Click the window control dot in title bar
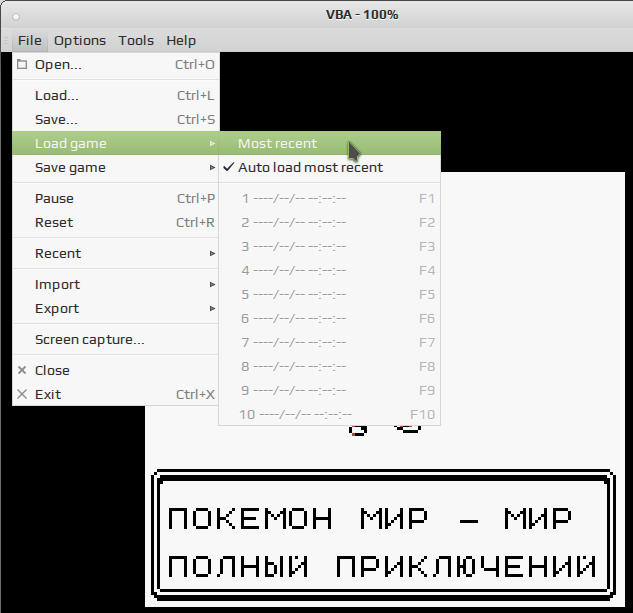Viewport: 633px width, 613px height. (16, 17)
